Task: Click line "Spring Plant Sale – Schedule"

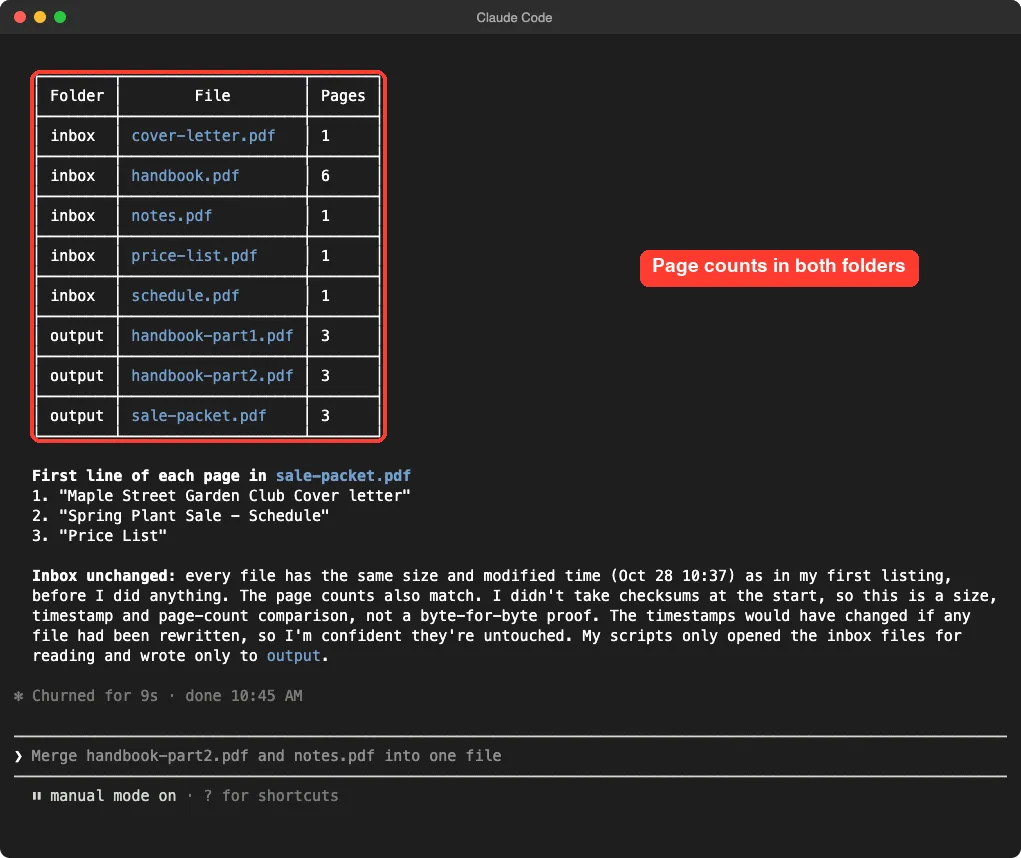Action: 194,516
